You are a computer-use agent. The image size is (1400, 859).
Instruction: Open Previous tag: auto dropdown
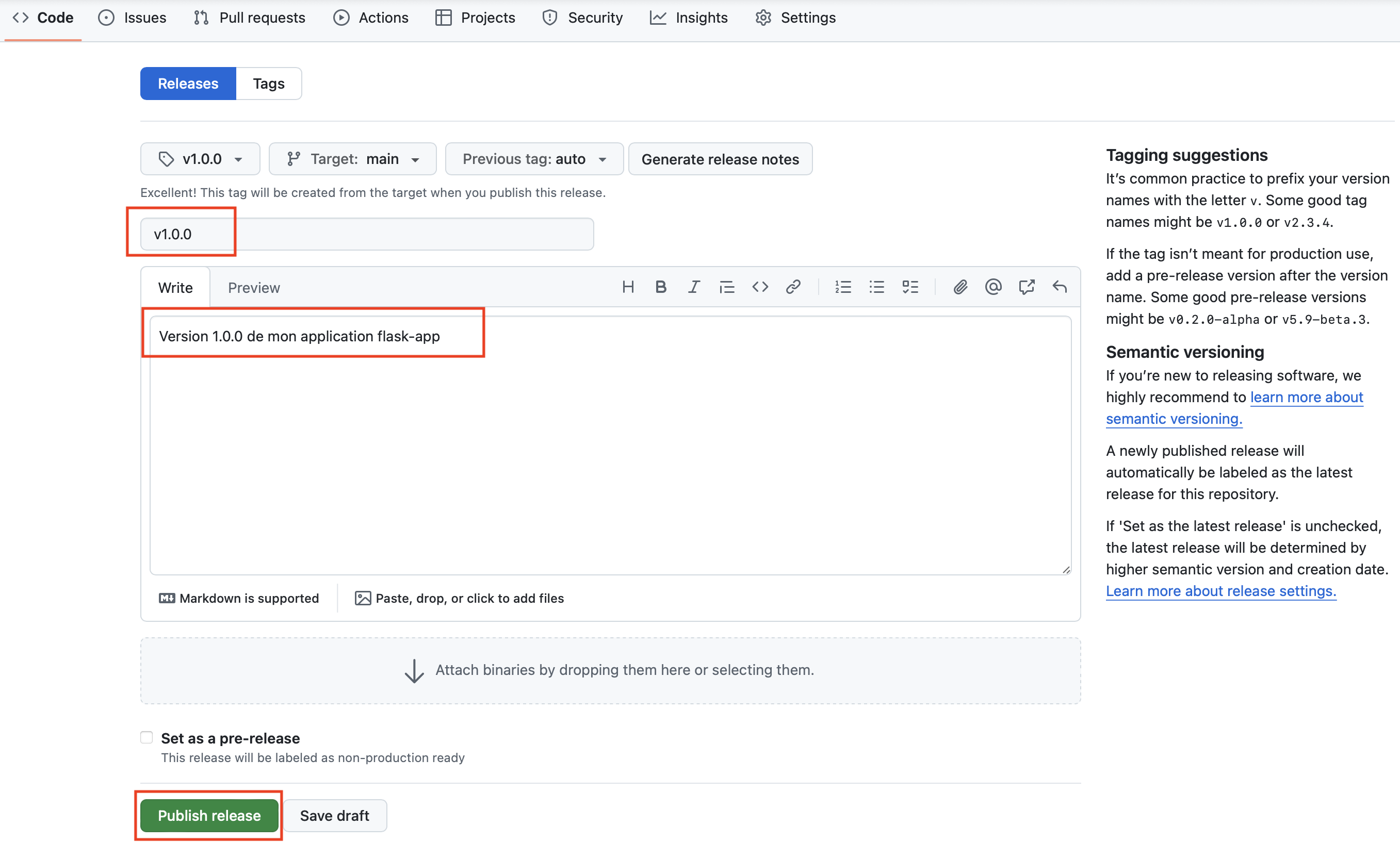534,159
